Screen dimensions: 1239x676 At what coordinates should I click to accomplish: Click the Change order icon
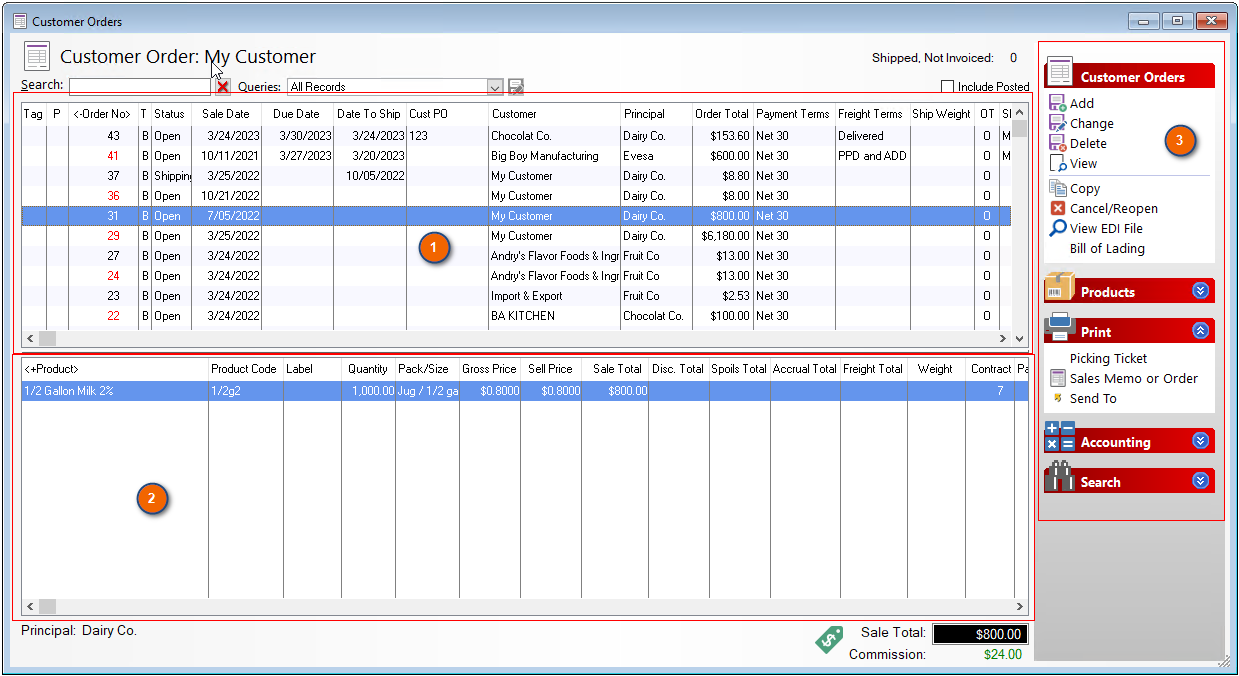pos(1057,123)
